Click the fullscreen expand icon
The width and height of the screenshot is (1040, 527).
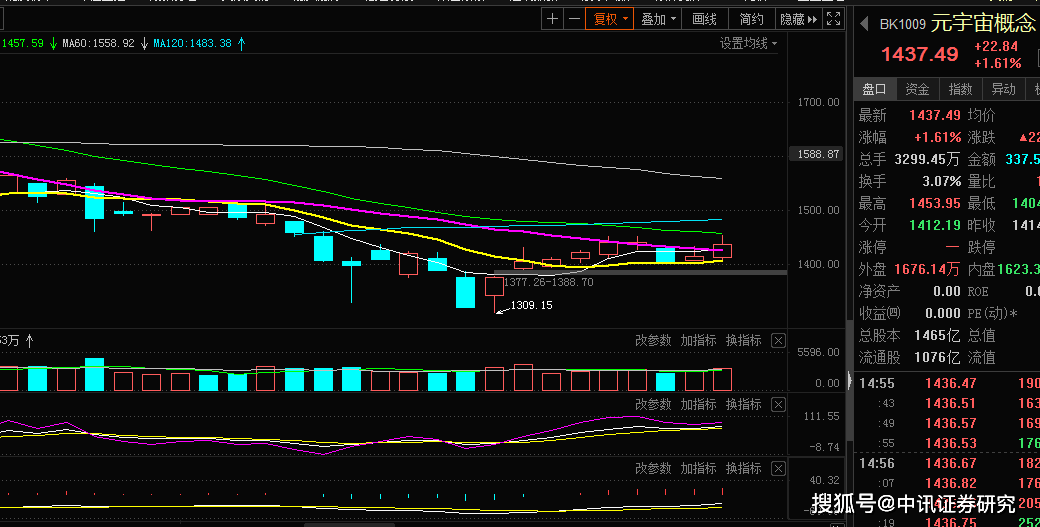coord(833,19)
